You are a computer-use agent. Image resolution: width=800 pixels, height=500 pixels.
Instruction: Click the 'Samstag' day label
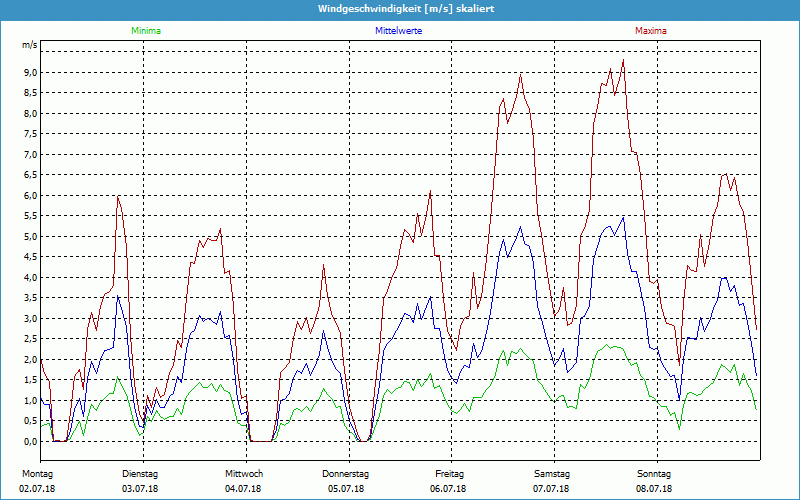tap(552, 474)
